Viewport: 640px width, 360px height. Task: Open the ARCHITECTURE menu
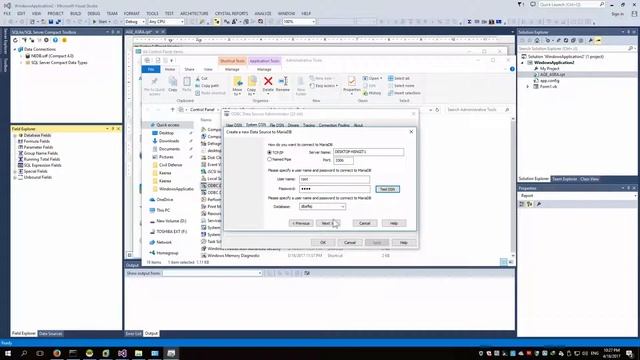(194, 13)
